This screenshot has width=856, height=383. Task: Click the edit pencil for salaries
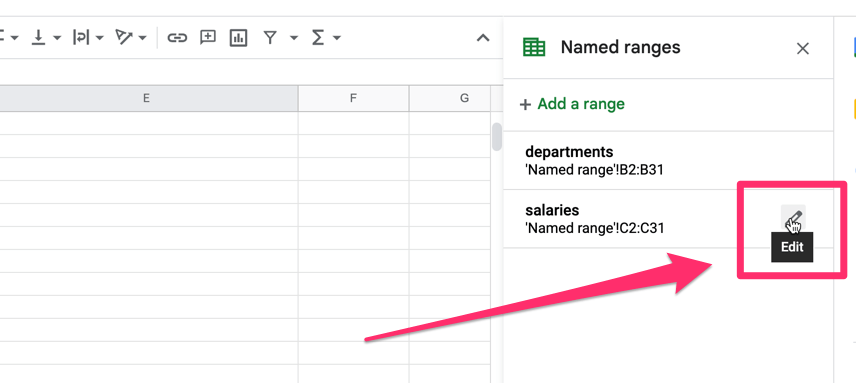tap(793, 217)
